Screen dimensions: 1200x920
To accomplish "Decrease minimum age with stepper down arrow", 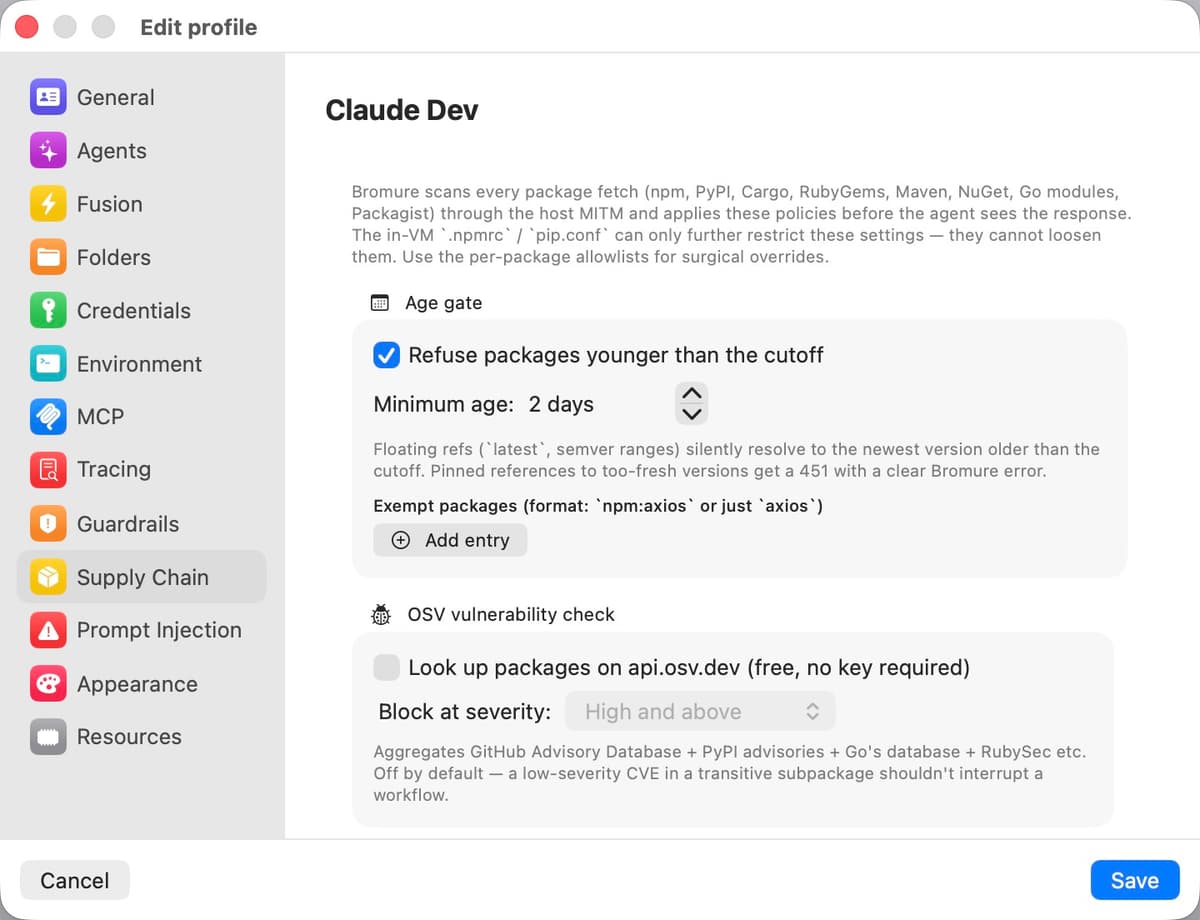I will tap(692, 414).
